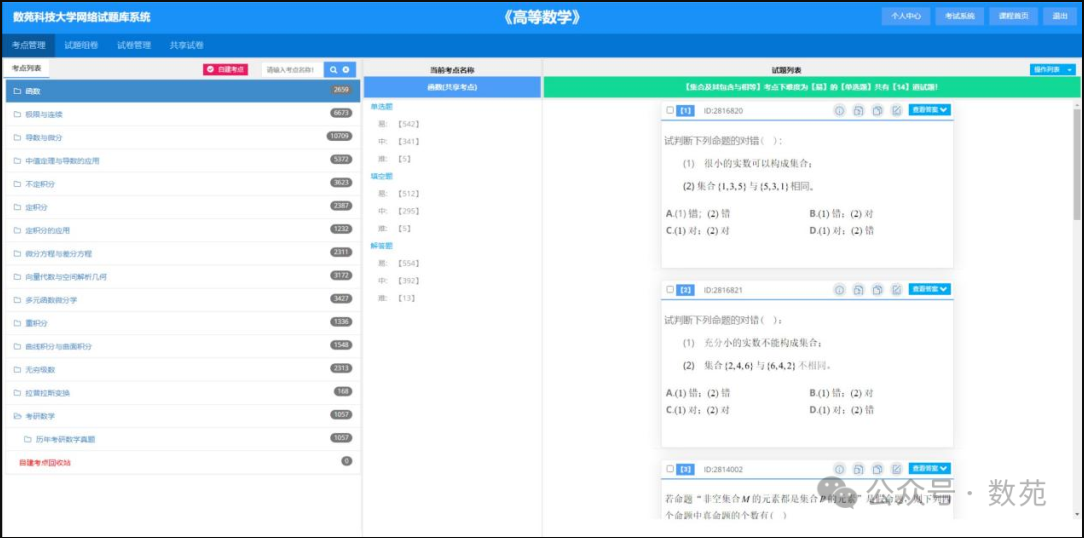
Task: Select 微分方程与差分方程 knowledge point
Action: click(183, 254)
